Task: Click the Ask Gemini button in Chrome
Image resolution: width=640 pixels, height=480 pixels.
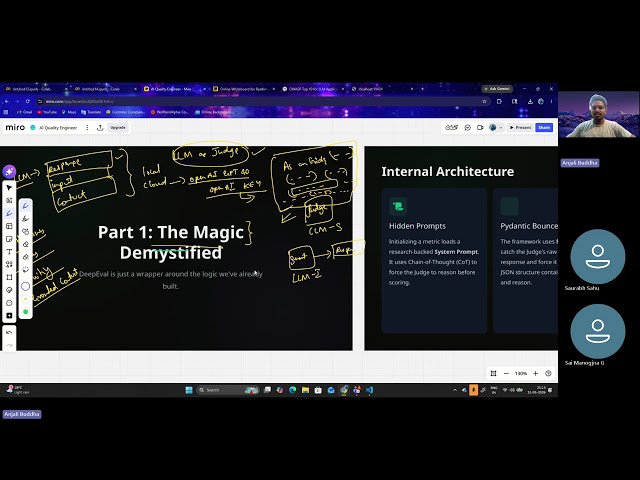Action: tap(497, 89)
